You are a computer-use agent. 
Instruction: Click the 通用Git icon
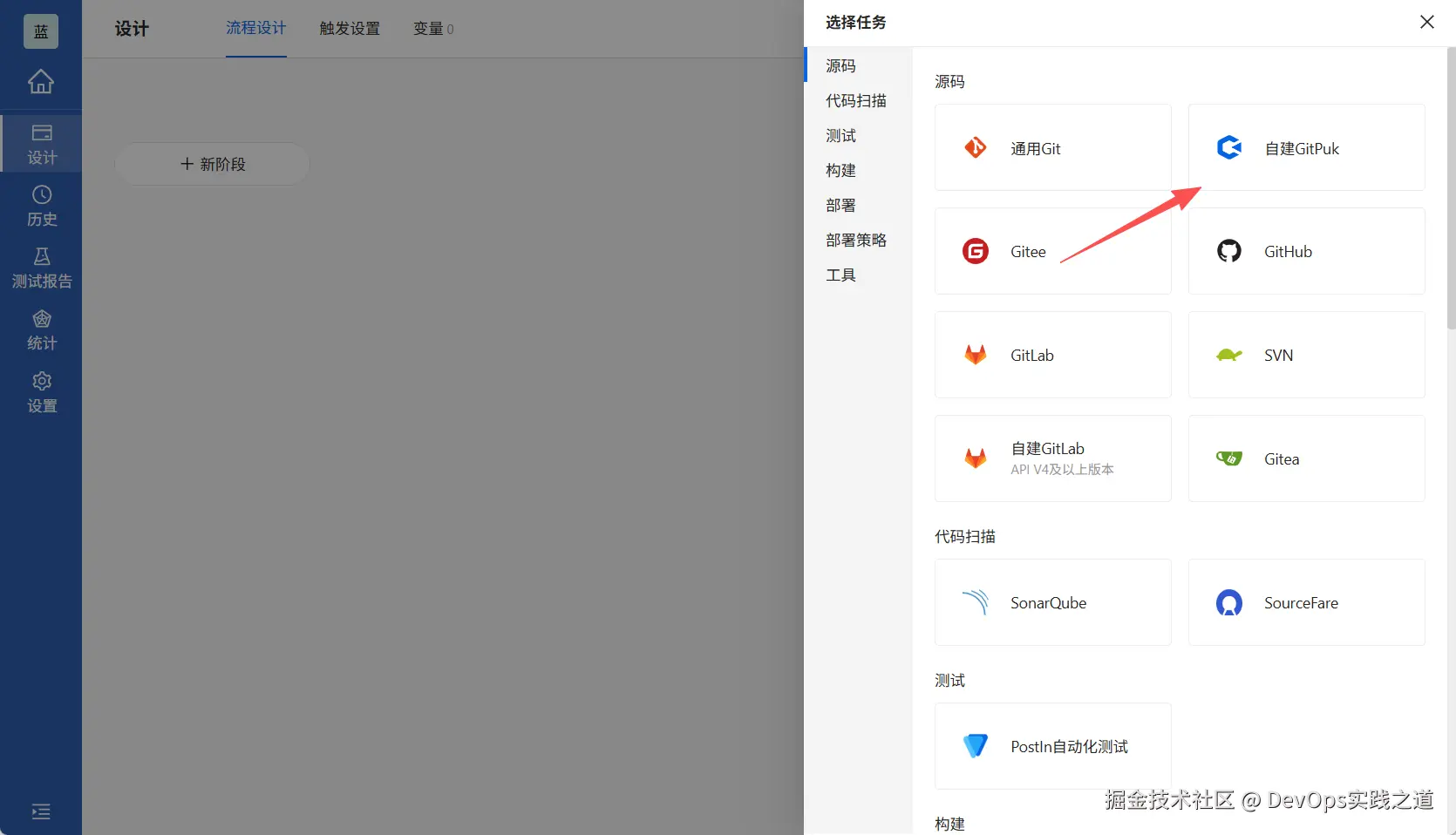(x=975, y=147)
